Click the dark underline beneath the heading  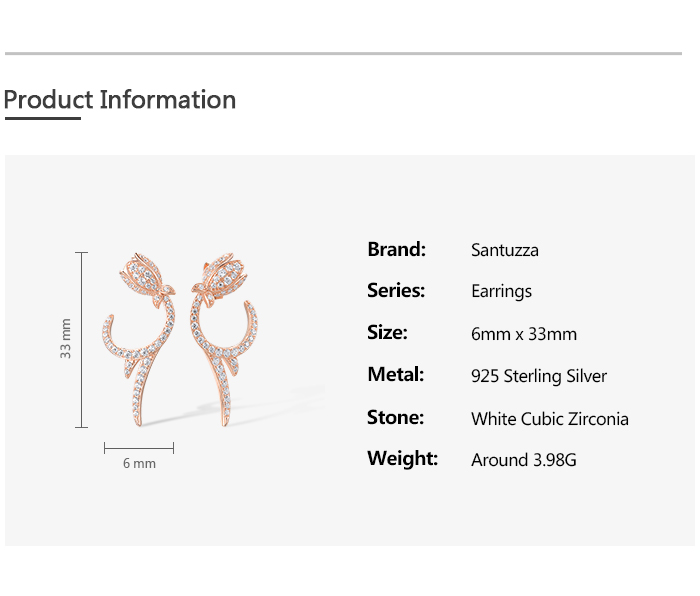click(42, 118)
